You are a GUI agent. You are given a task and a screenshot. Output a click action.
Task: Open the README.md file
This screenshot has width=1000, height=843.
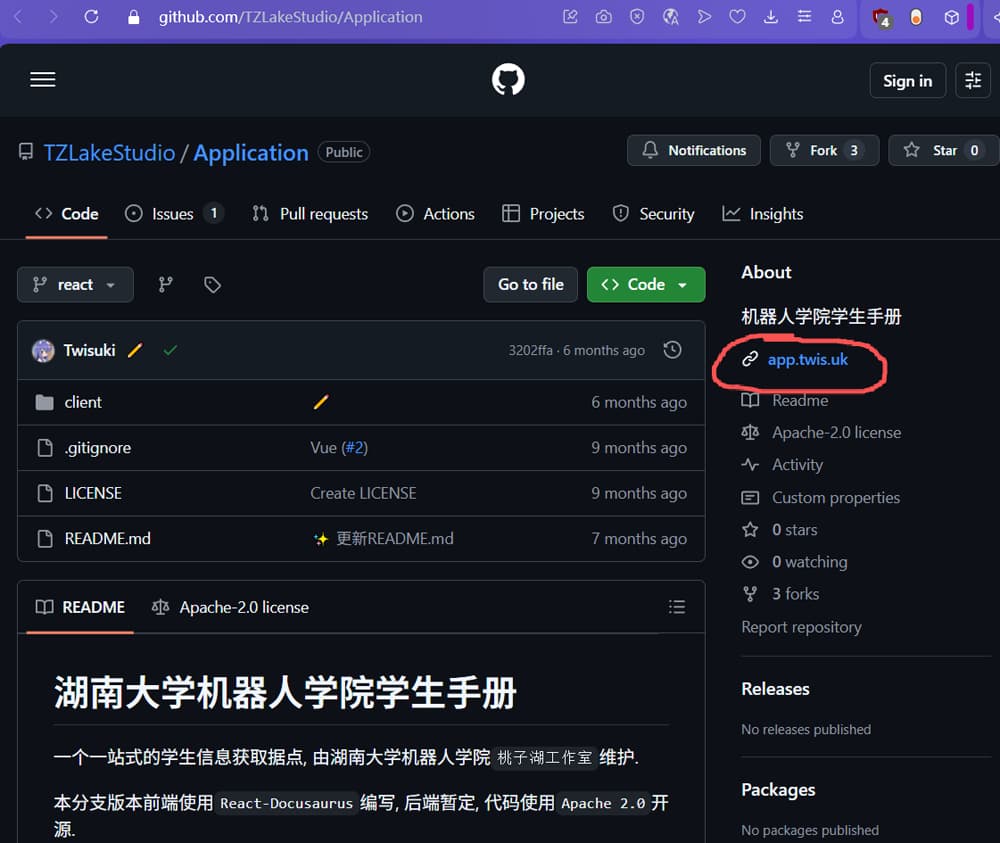click(x=107, y=539)
